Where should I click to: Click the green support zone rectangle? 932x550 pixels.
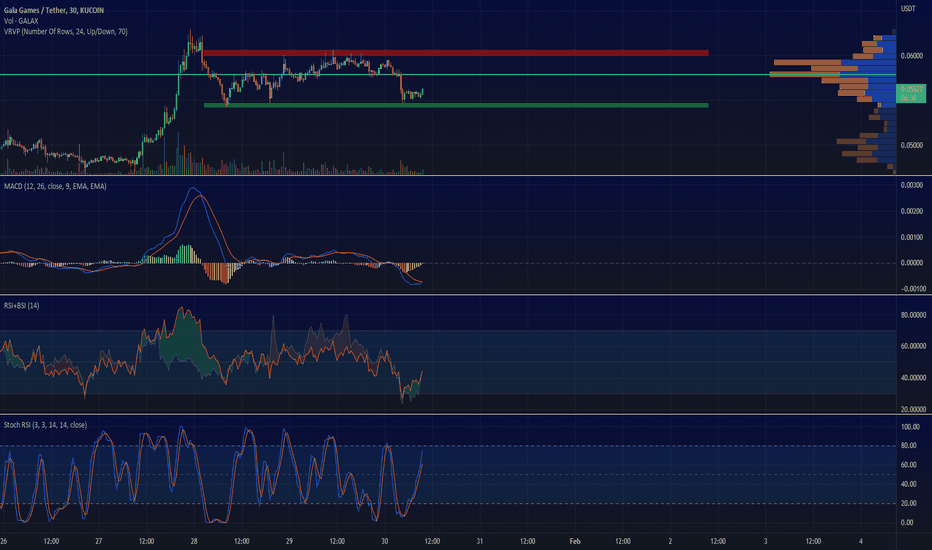(x=456, y=105)
